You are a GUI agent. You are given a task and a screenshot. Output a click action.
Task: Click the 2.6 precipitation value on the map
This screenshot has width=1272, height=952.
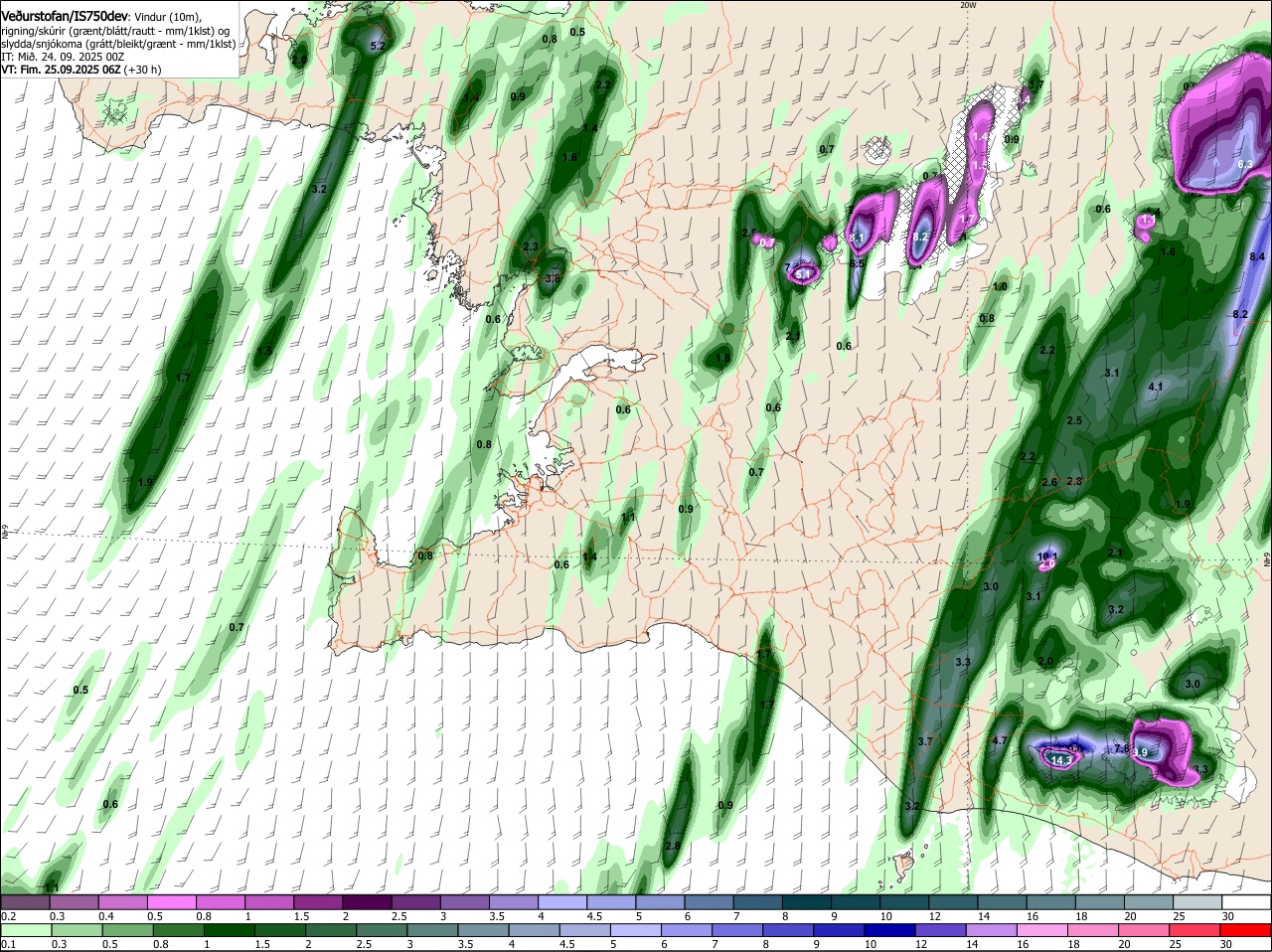(x=1049, y=482)
